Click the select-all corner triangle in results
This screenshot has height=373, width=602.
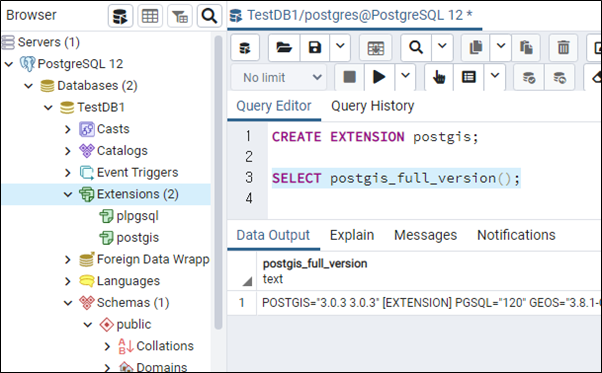point(247,281)
